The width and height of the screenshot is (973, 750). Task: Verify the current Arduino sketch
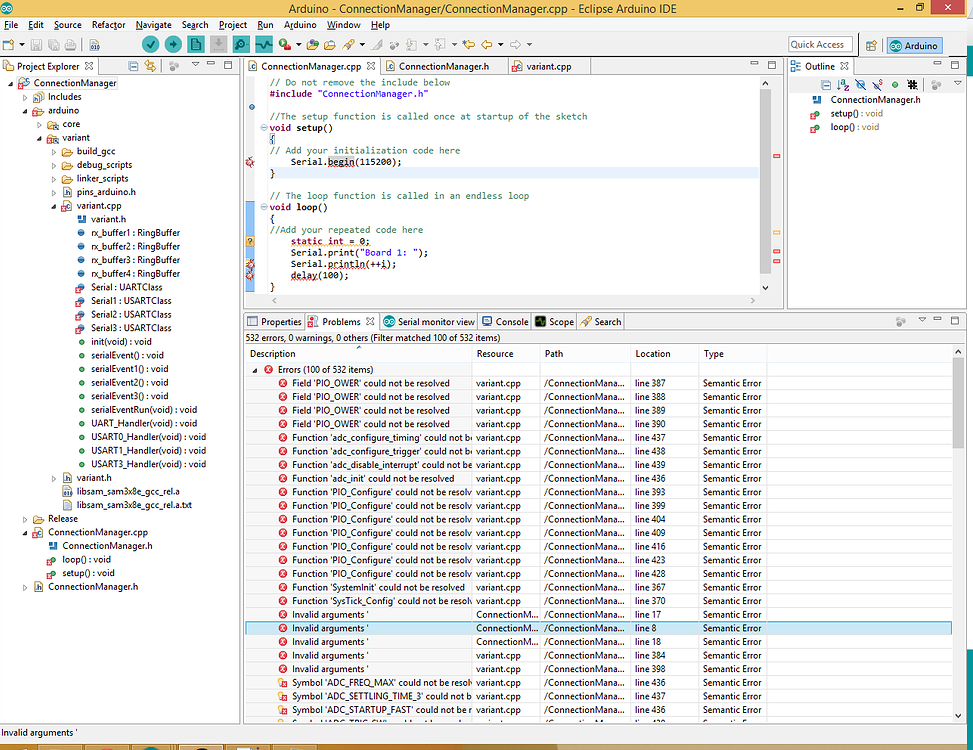click(x=151, y=44)
